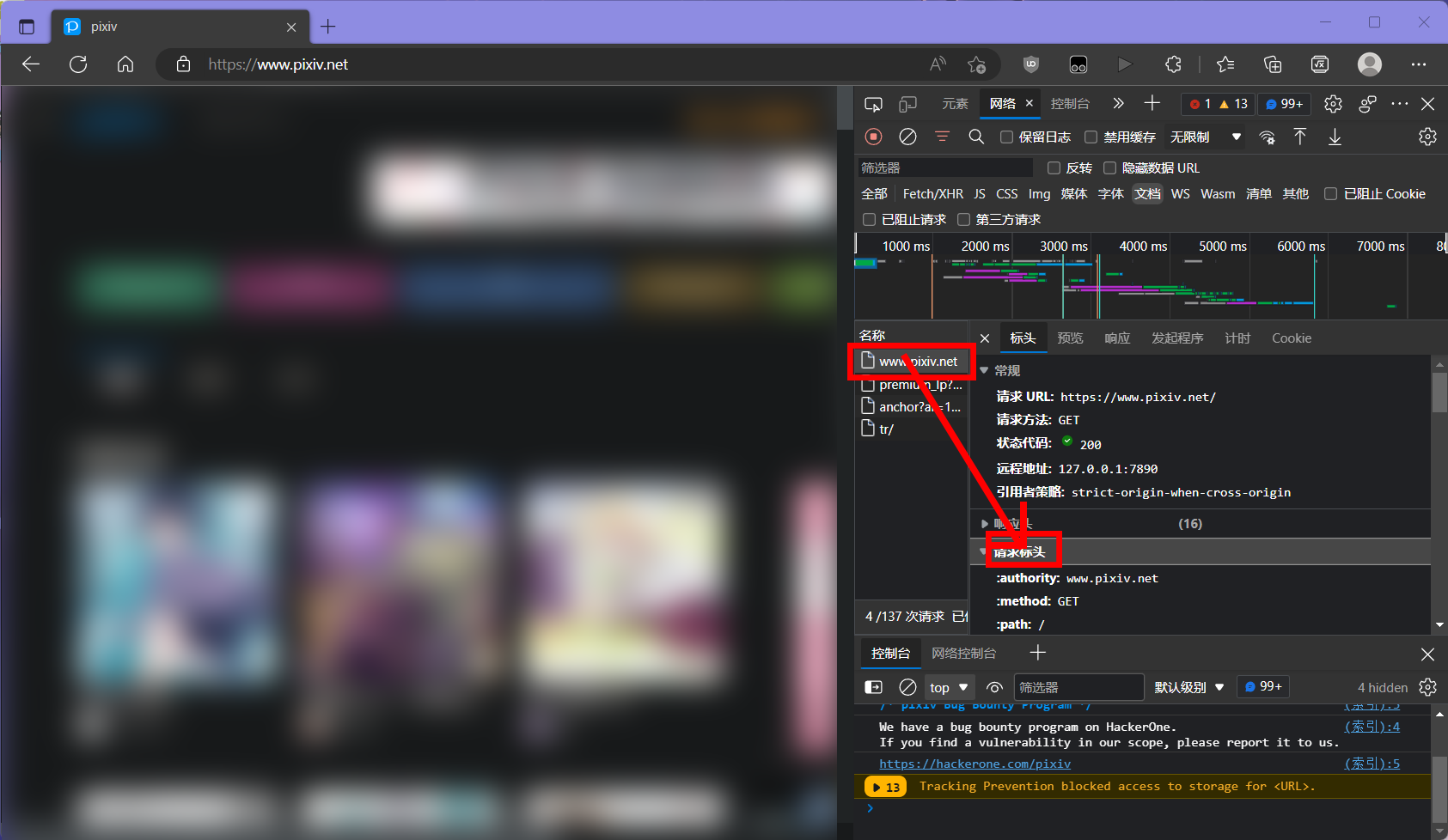Open network panel settings gear
Viewport: 1448px width, 840px height.
[x=1427, y=137]
